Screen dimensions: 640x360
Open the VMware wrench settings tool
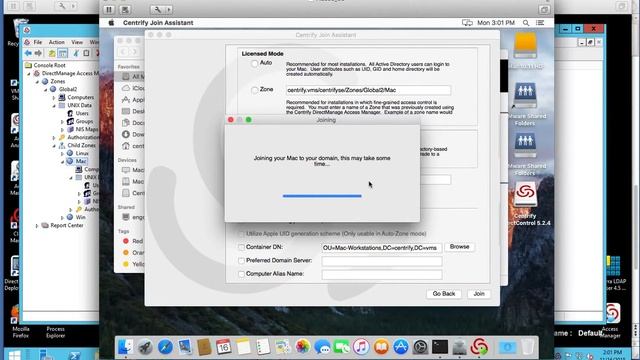pyautogui.click(x=158, y=9)
